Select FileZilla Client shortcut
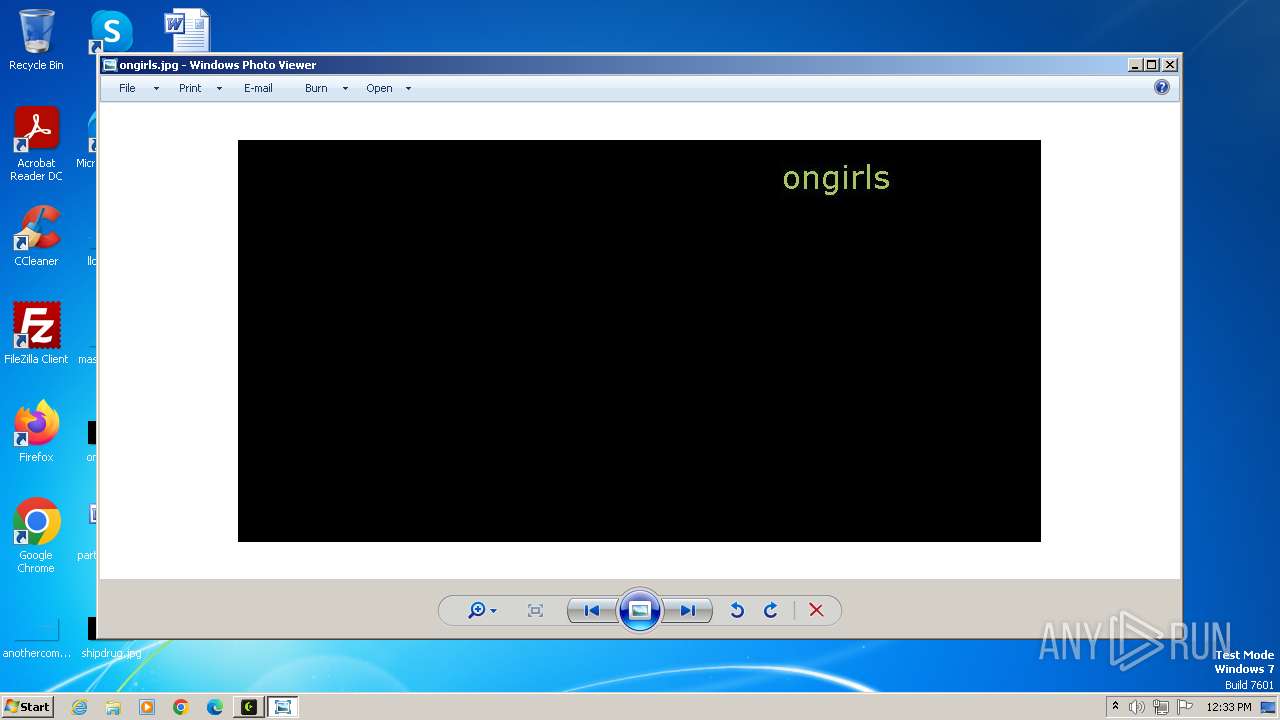This screenshot has width=1280, height=720. click(x=36, y=333)
